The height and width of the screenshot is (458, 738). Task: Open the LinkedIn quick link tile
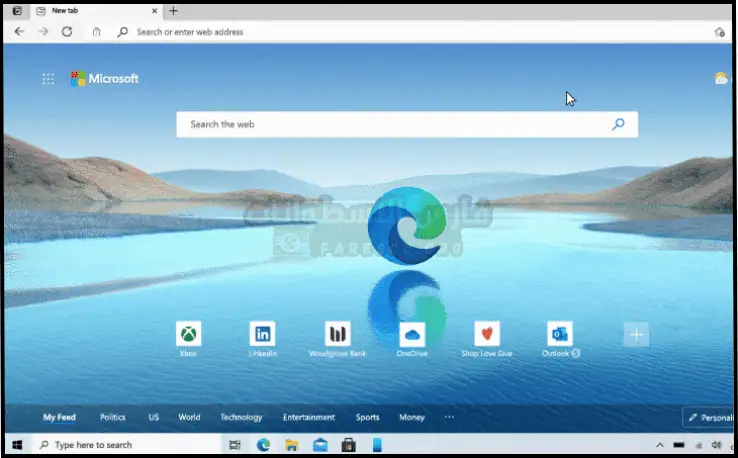[262, 335]
